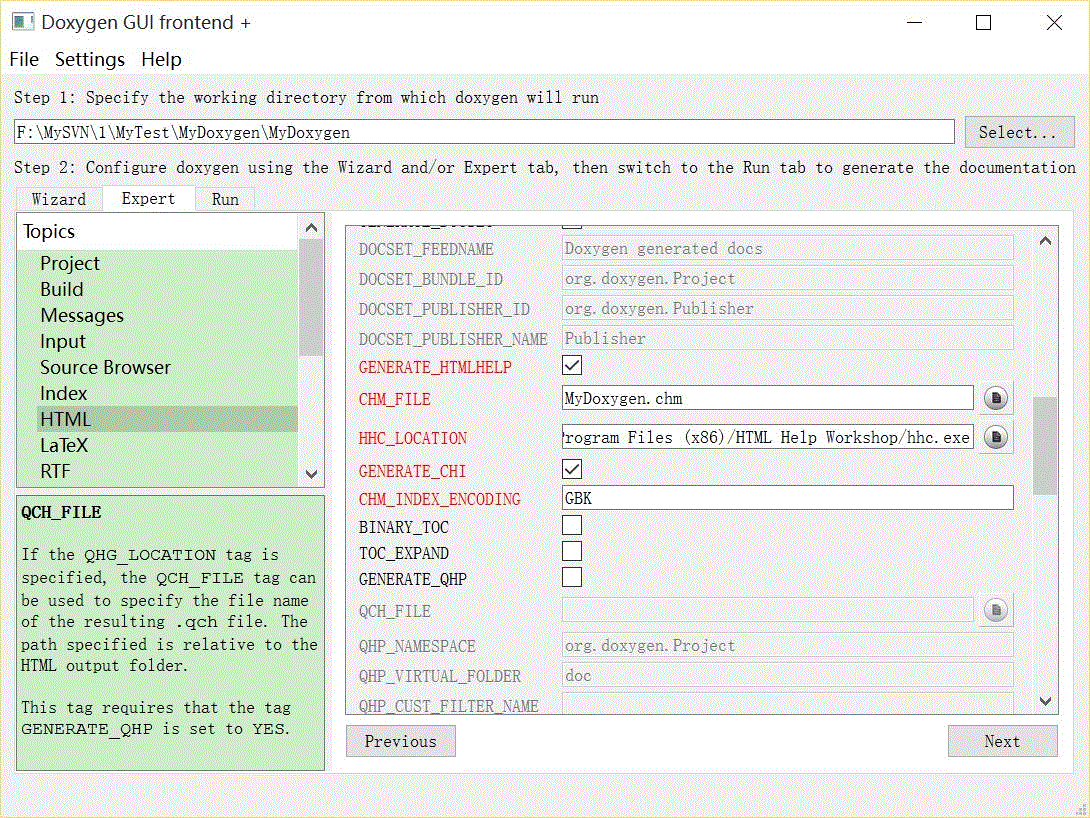Click the Select... directory button
The image size is (1090, 818).
1019,132
